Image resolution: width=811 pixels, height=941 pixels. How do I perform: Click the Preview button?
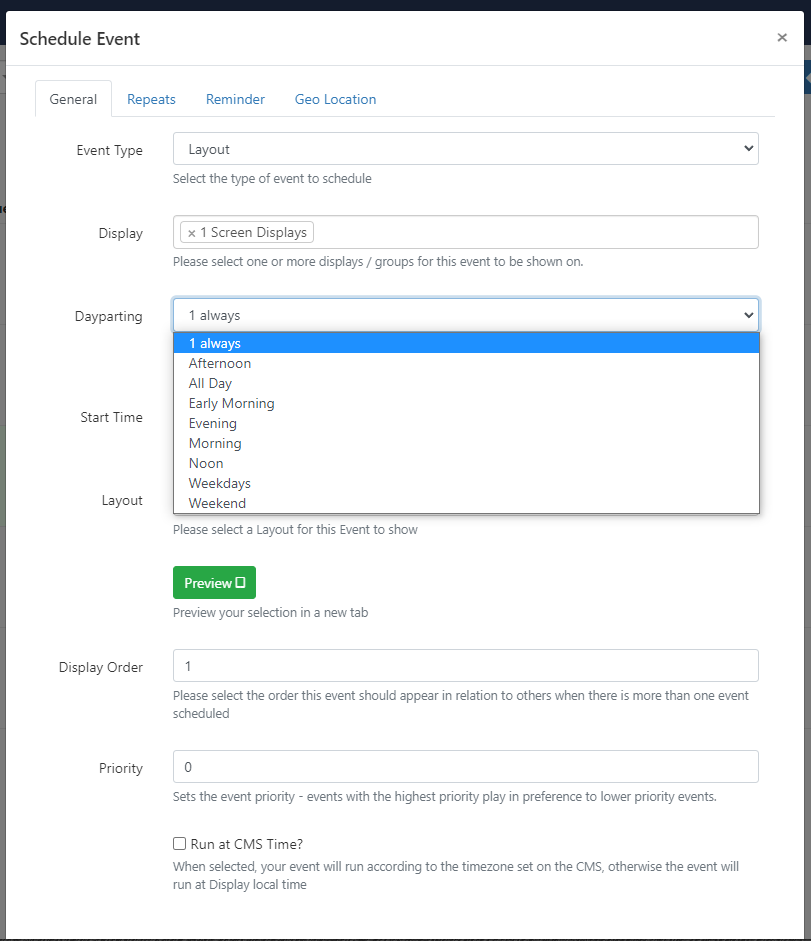click(214, 583)
